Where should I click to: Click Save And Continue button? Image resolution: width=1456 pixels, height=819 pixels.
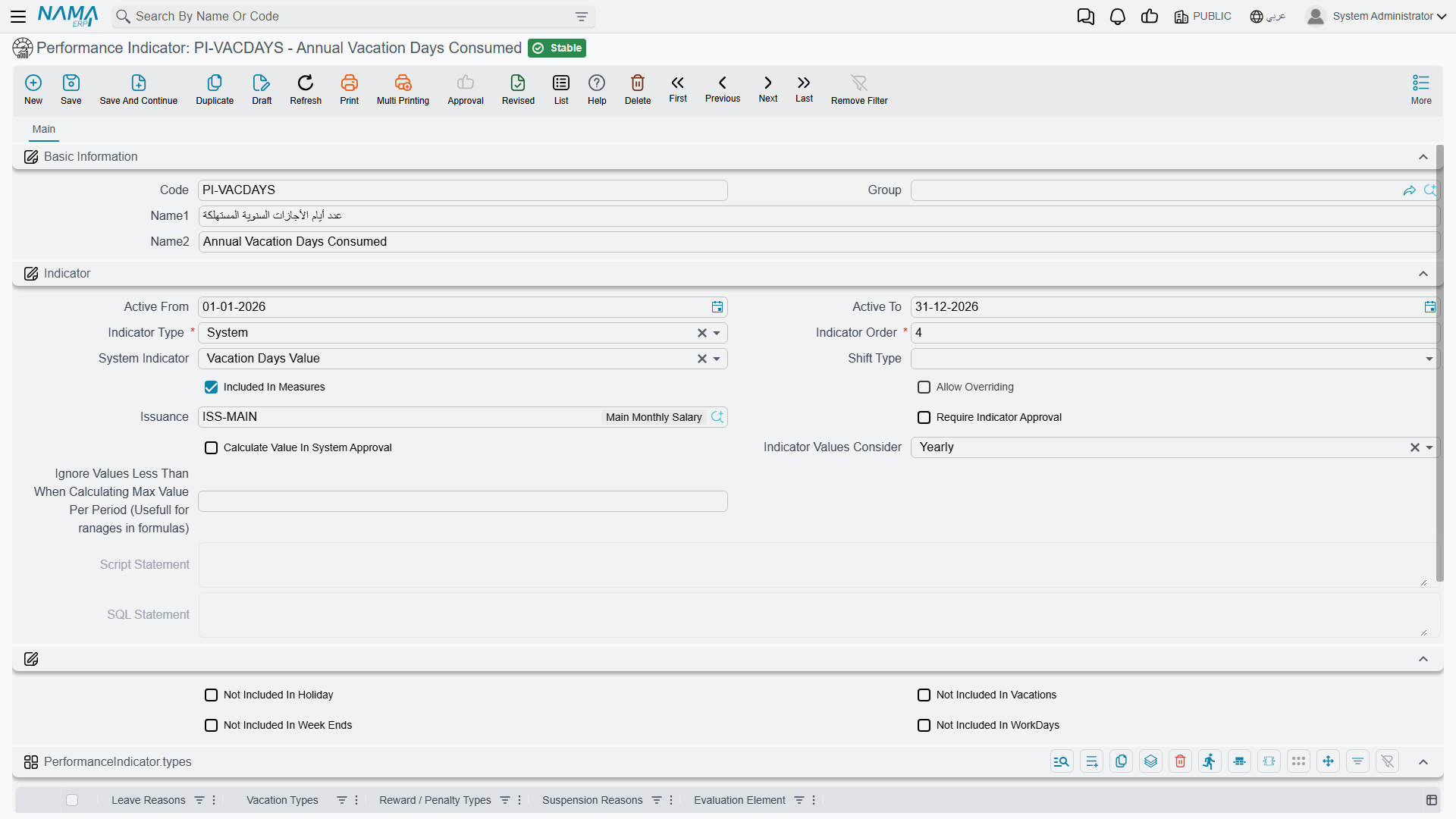pyautogui.click(x=139, y=89)
